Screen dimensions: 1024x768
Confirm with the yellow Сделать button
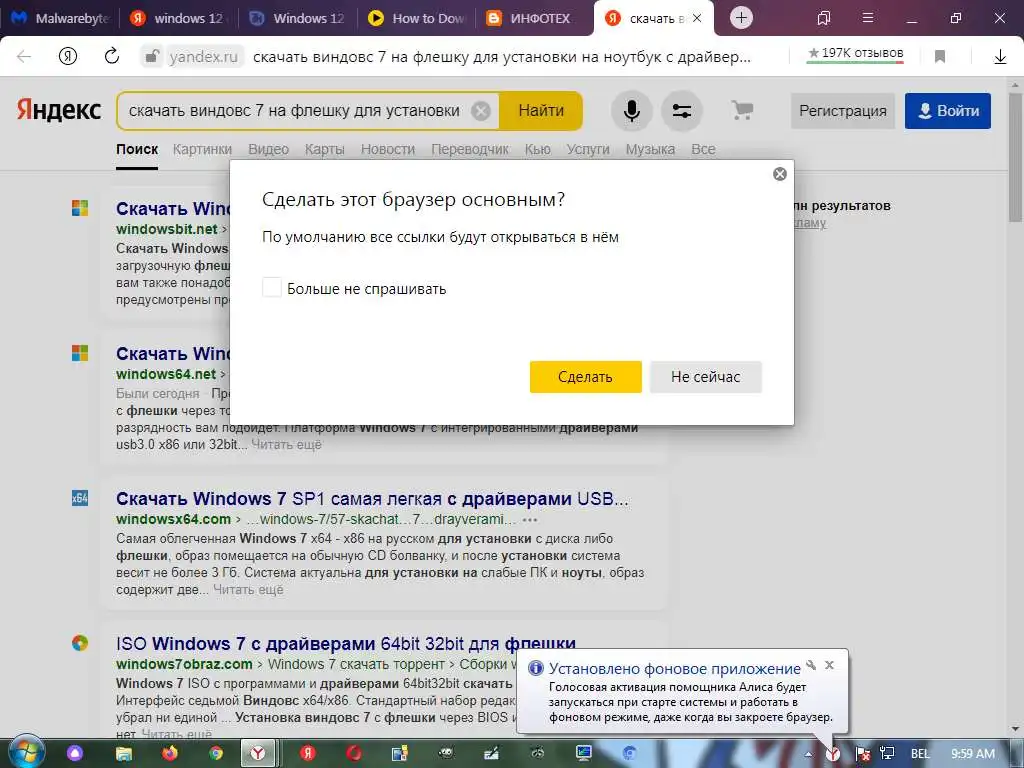pyautogui.click(x=585, y=377)
